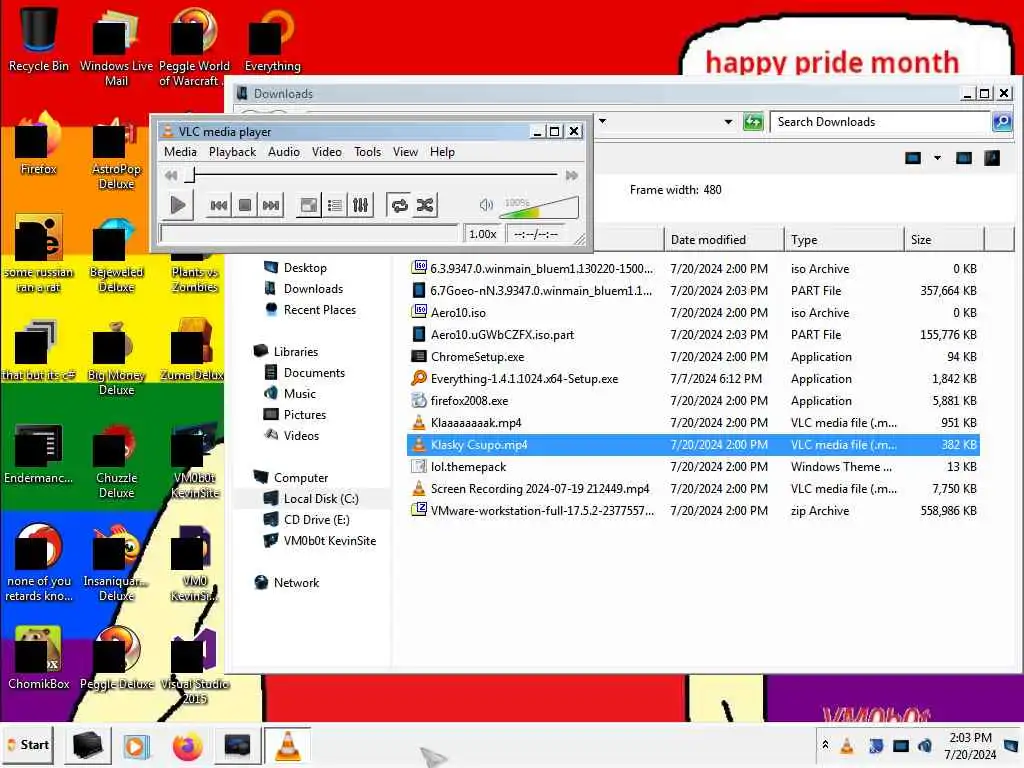Sort files by Type column
The image size is (1024, 768).
(844, 240)
